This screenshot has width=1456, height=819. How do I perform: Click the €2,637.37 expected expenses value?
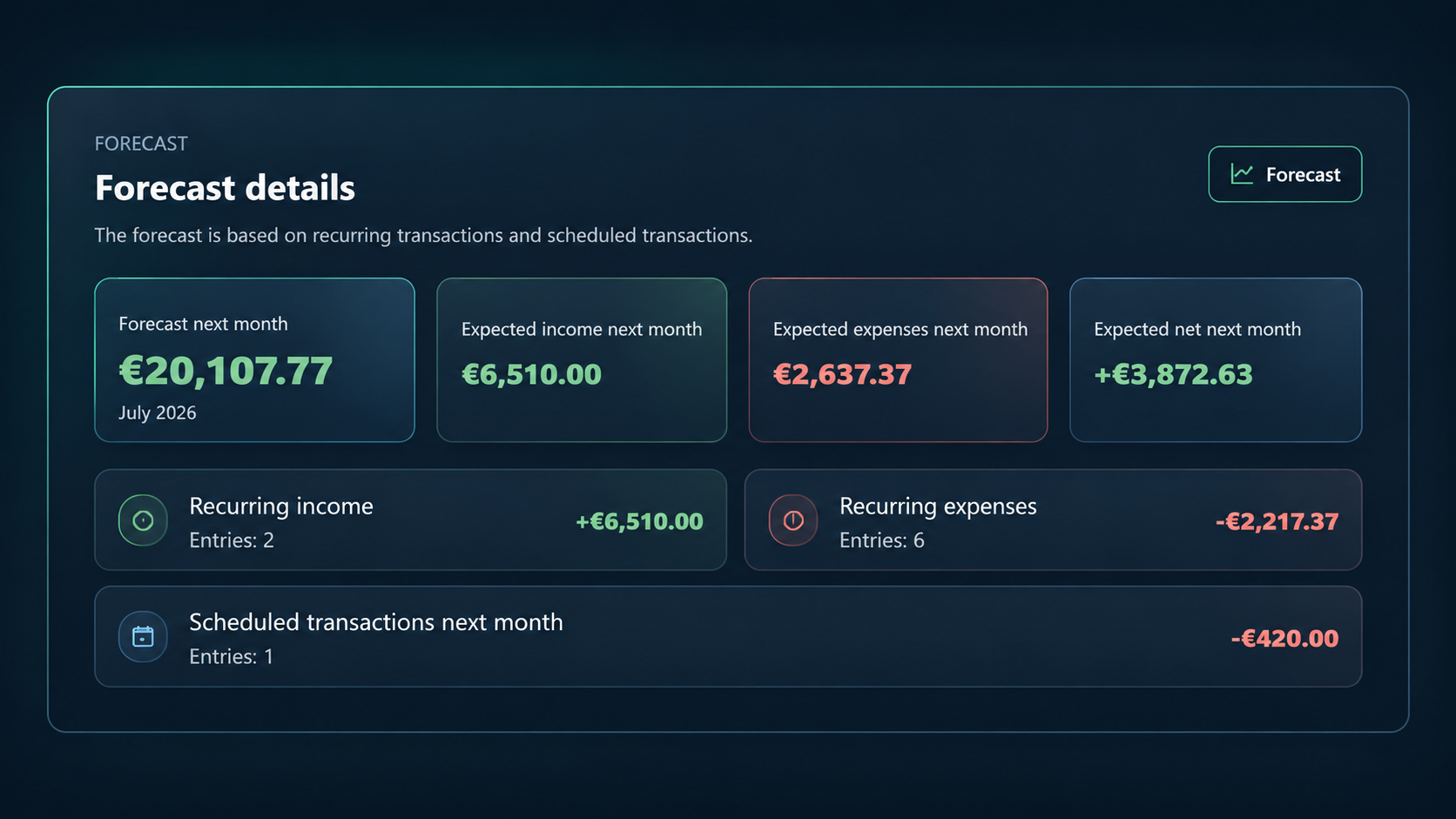pyautogui.click(x=842, y=374)
